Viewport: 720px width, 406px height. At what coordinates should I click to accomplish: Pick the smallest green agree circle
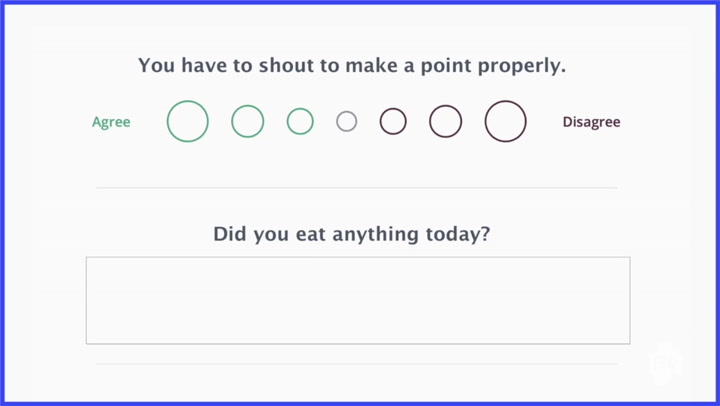[x=300, y=122]
